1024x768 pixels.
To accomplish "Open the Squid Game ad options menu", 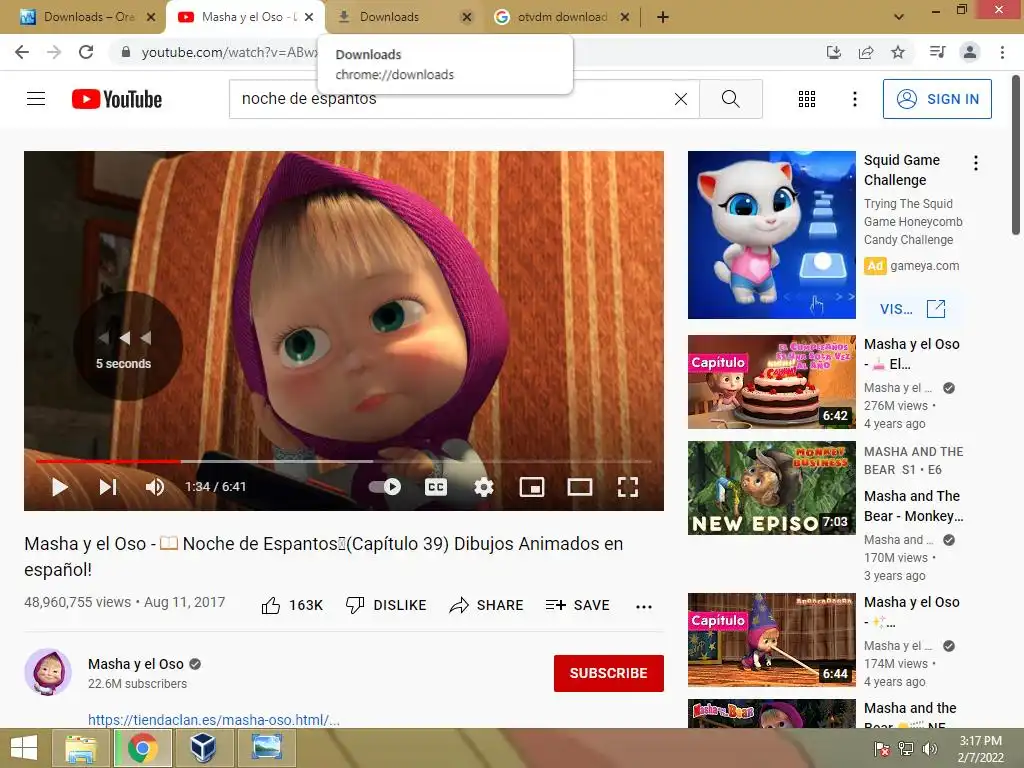I will (976, 163).
